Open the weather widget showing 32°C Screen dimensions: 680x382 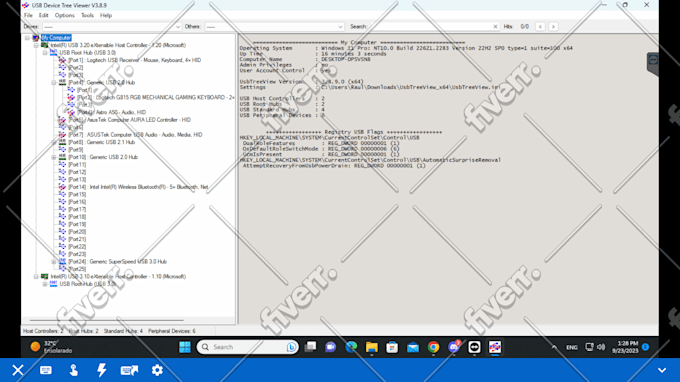[51, 347]
